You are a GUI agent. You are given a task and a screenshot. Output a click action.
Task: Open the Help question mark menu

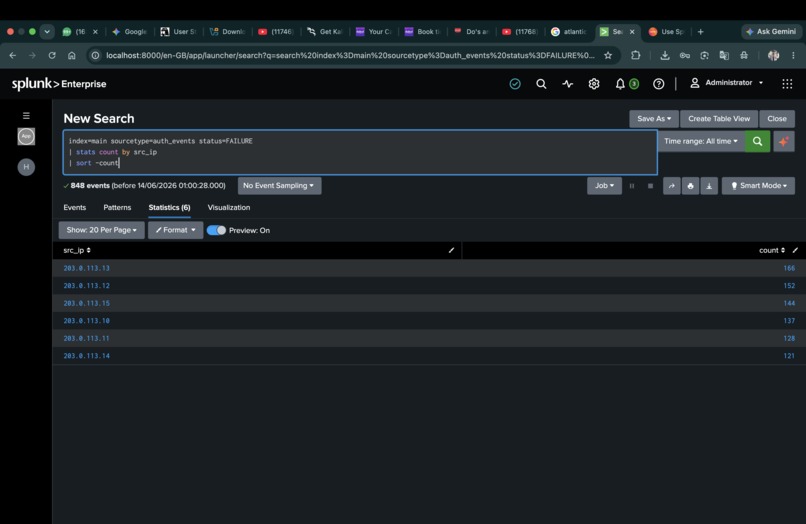pos(658,84)
